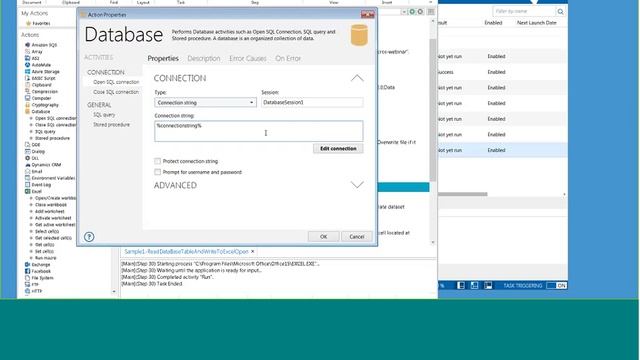Click the Cancel button
The width and height of the screenshot is (640, 360).
356,237
